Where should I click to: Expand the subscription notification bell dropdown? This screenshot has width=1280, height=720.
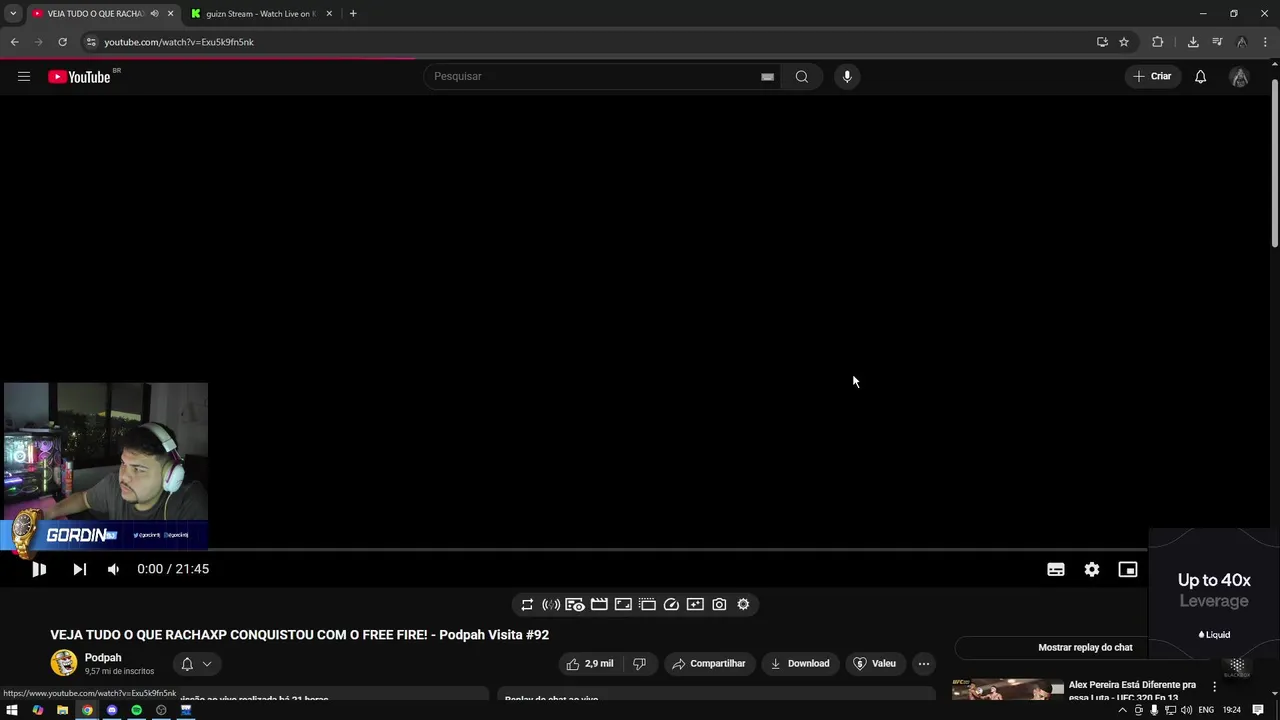(197, 663)
